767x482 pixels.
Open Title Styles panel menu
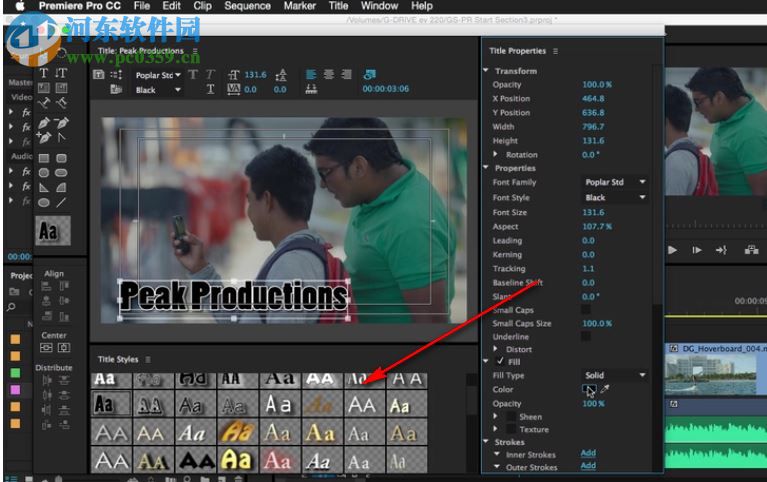coord(148,359)
